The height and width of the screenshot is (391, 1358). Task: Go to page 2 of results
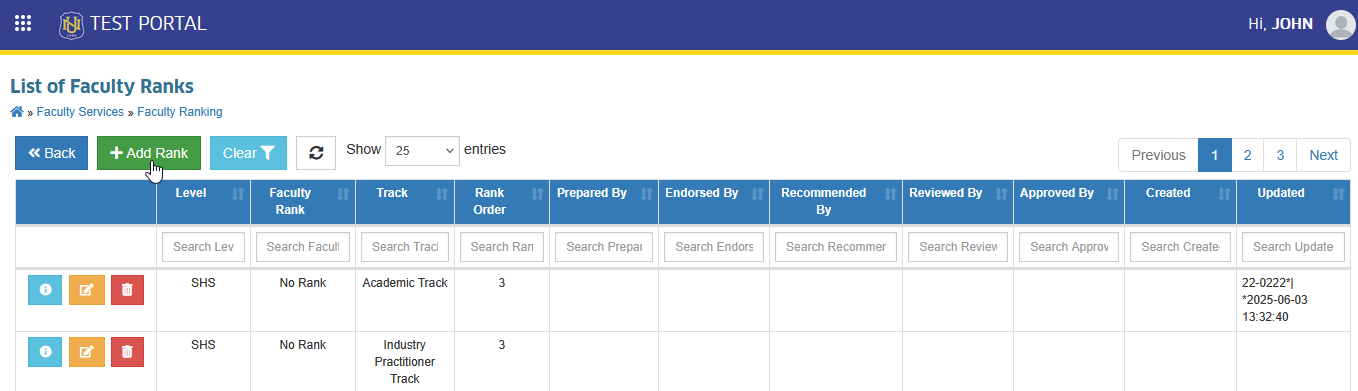[x=1247, y=155]
